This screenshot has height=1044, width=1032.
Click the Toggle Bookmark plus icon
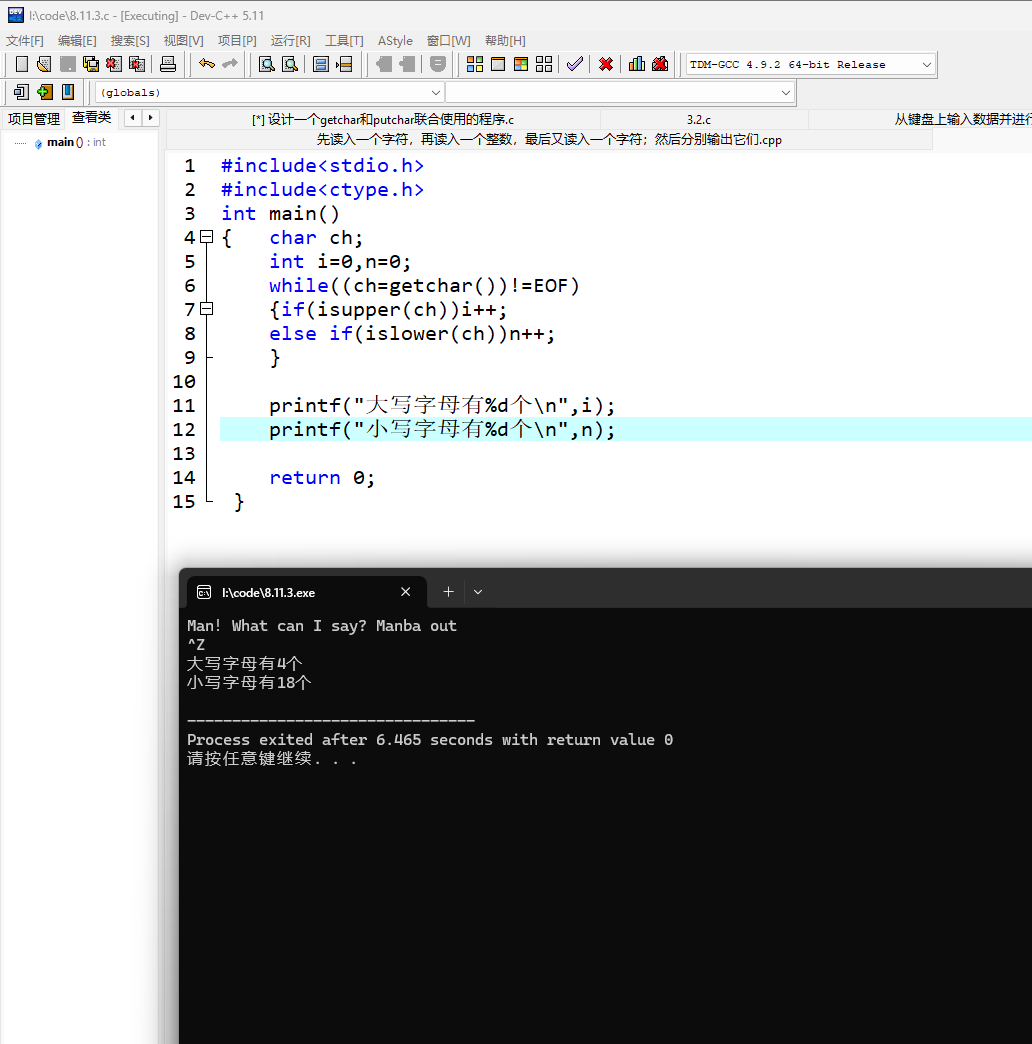pos(45,92)
